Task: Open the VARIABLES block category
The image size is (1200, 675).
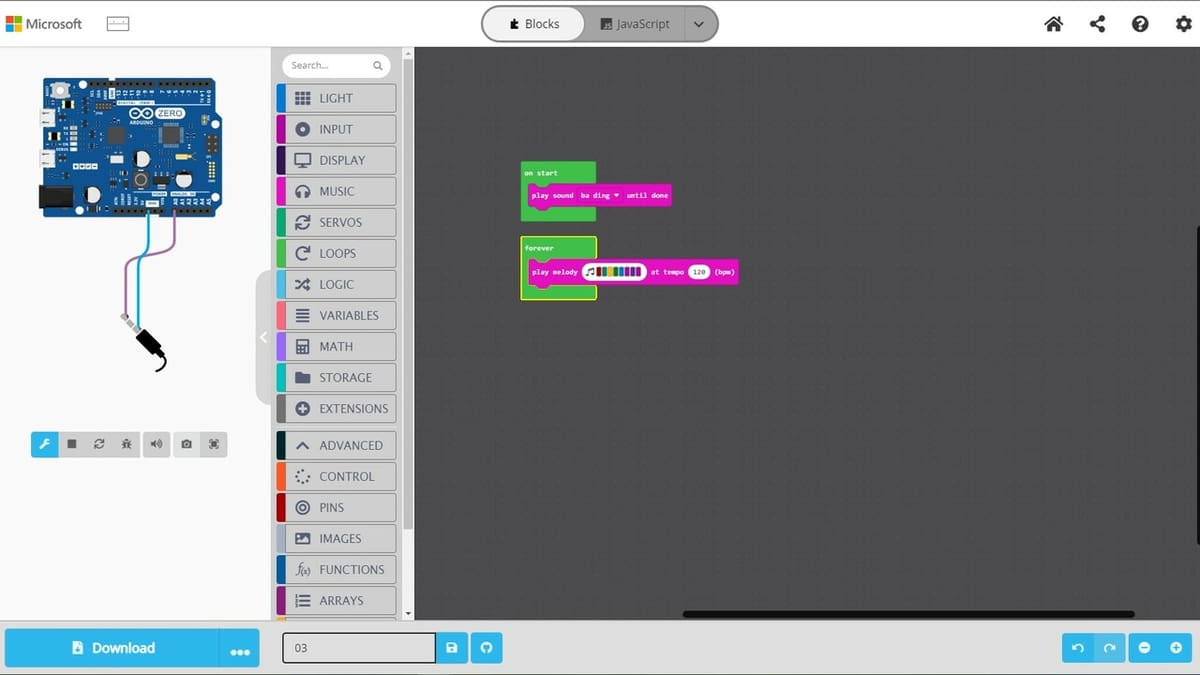Action: pyautogui.click(x=336, y=315)
